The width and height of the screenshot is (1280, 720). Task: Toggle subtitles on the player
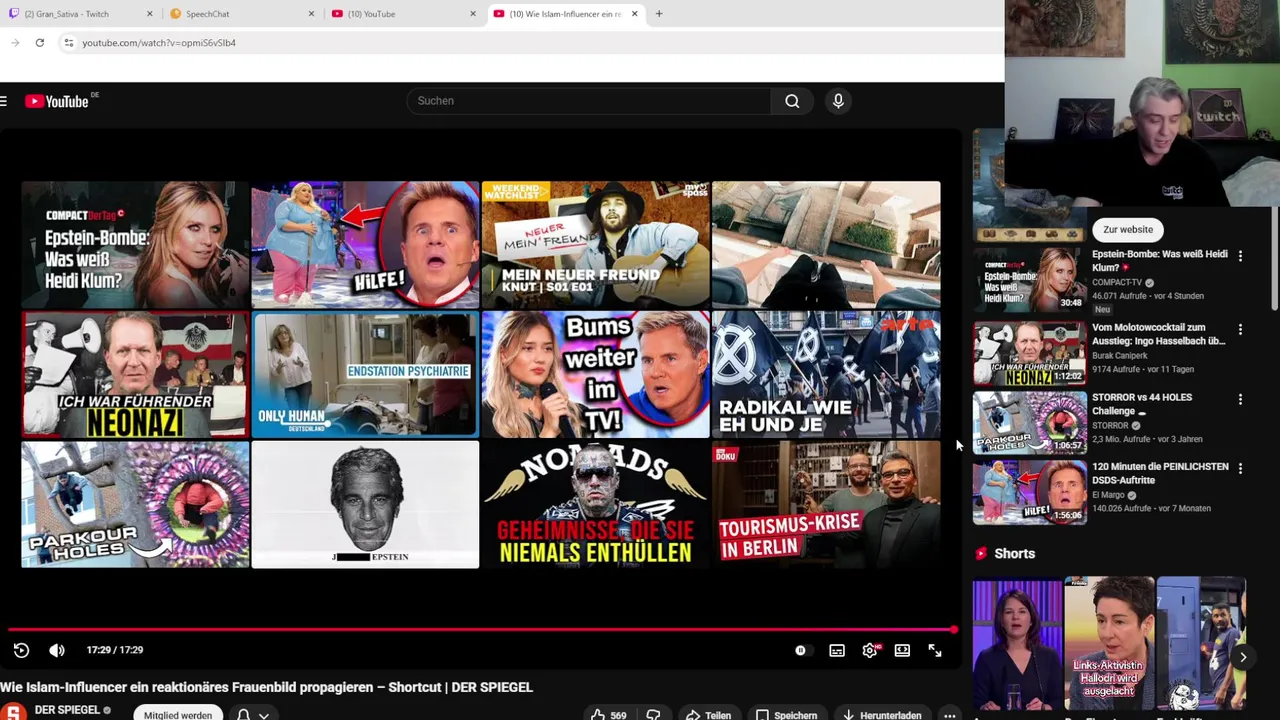click(837, 650)
